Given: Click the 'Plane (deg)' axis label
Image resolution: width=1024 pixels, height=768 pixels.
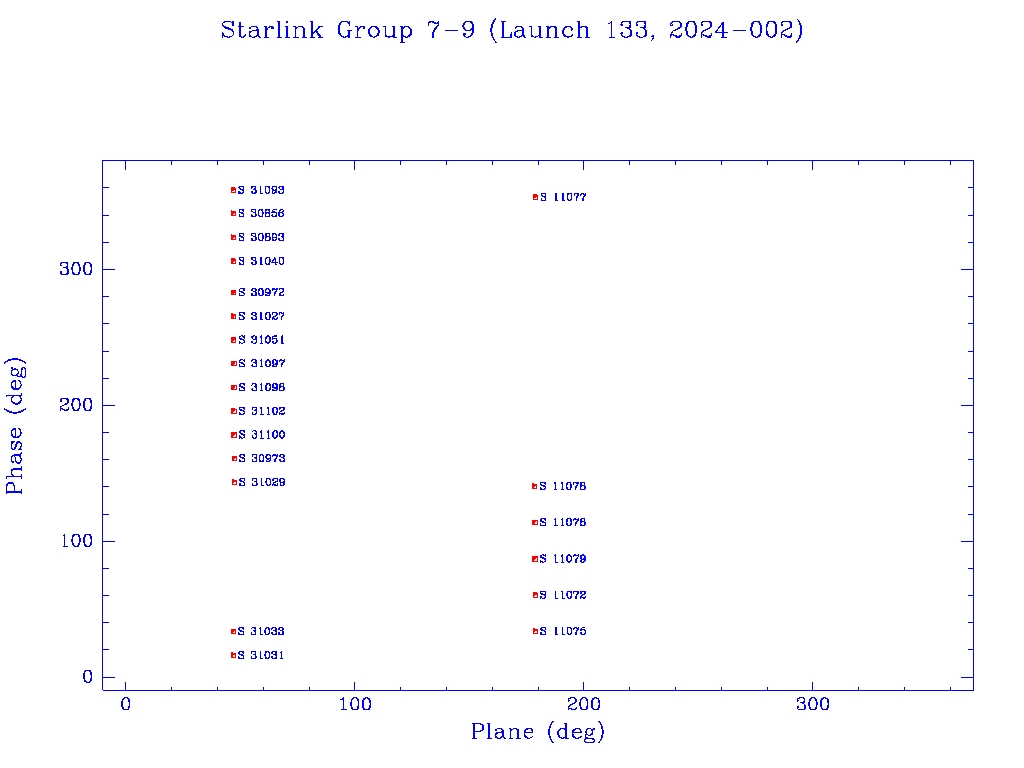Looking at the screenshot, I should point(537,732).
